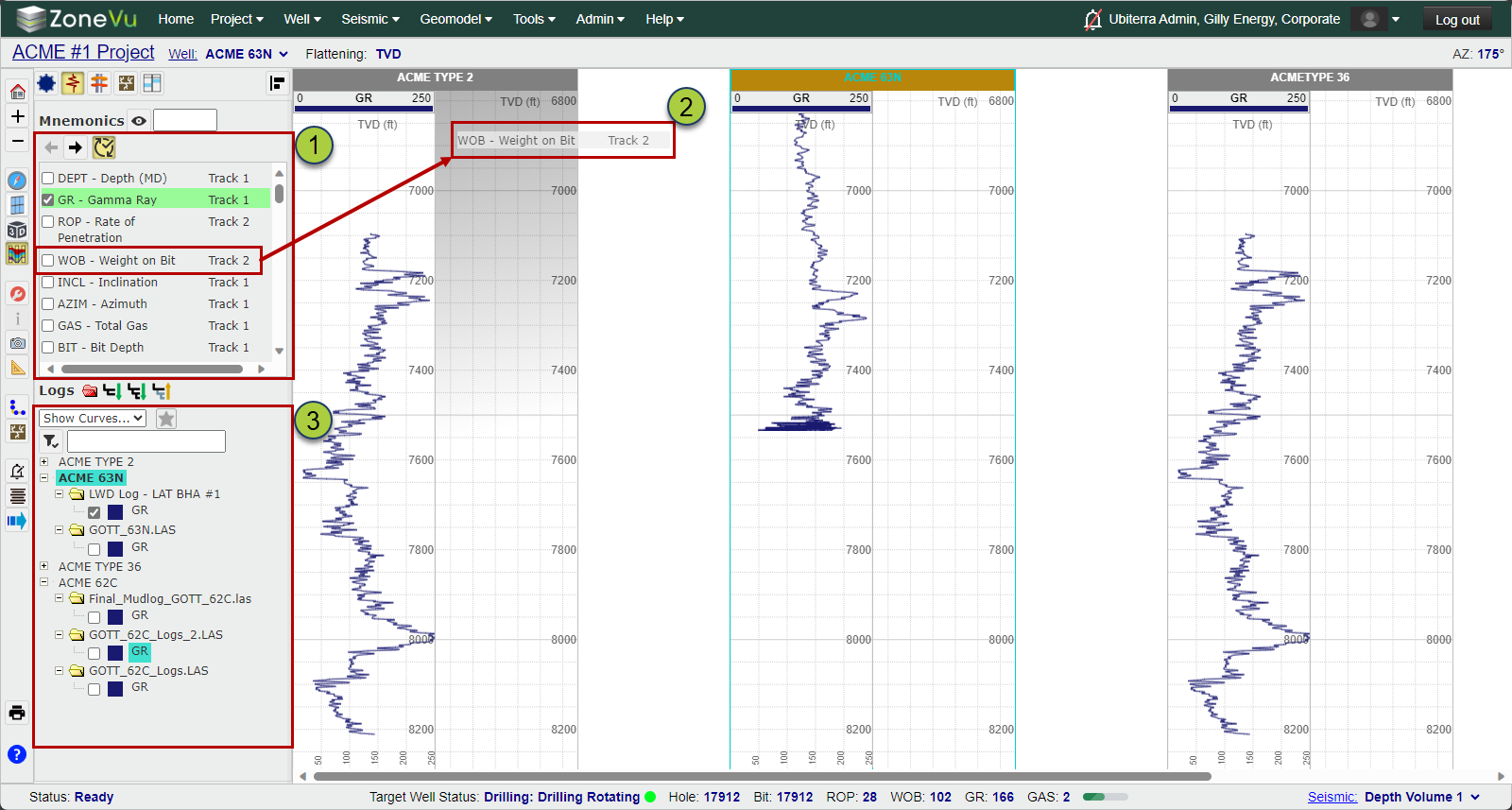This screenshot has height=810, width=1512.
Task: Open the blue help question mark icon
Action: click(x=17, y=753)
